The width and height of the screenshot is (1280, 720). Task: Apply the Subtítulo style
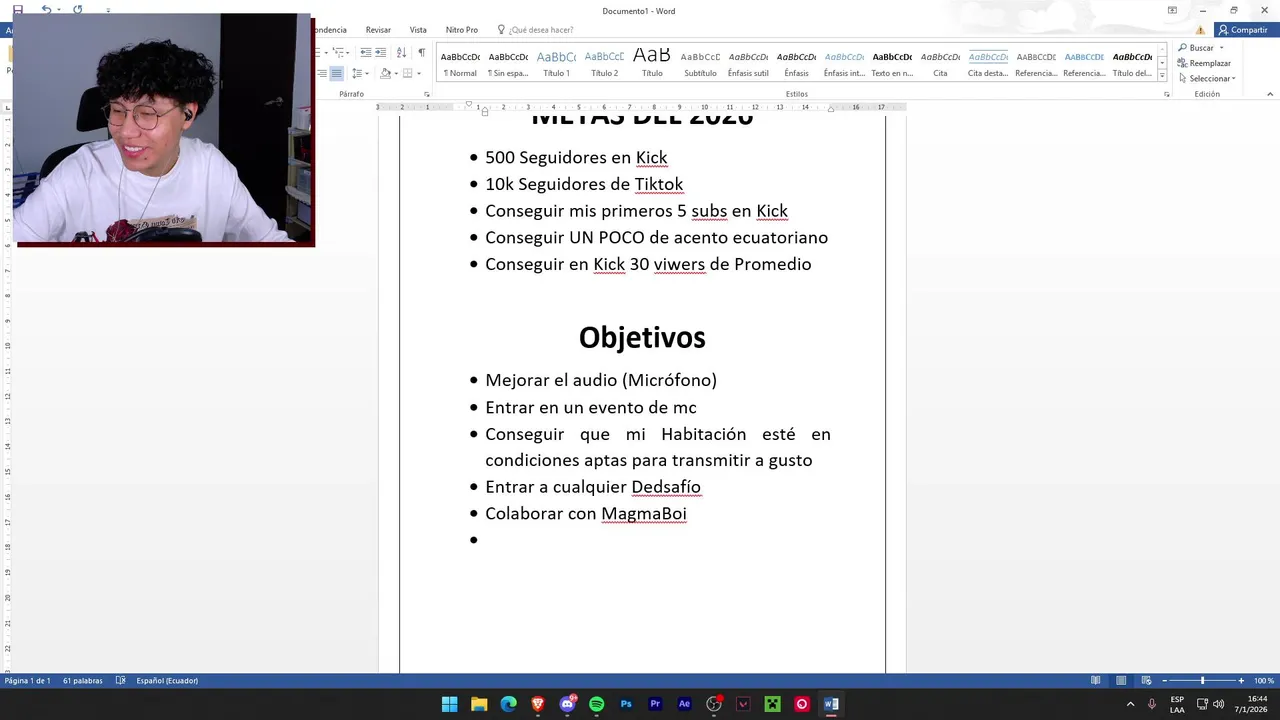tap(700, 64)
